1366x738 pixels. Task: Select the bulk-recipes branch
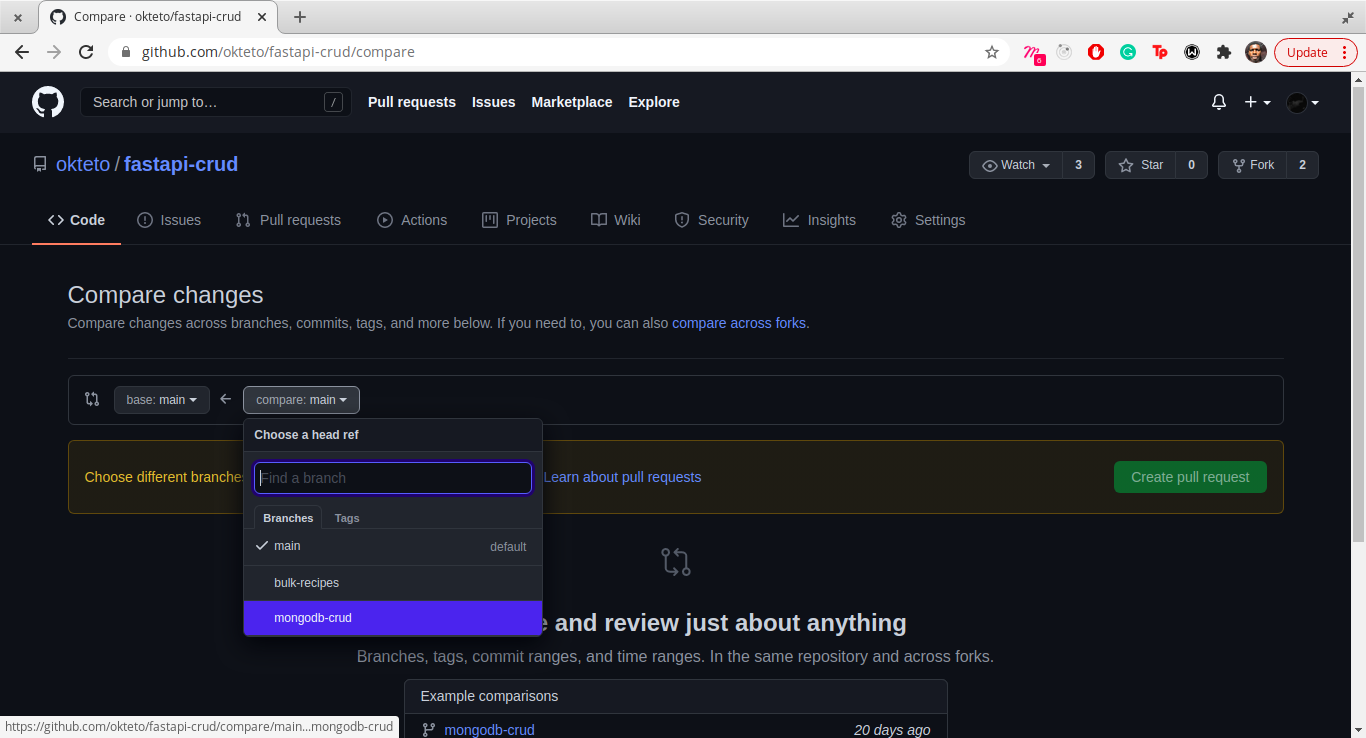point(393,583)
